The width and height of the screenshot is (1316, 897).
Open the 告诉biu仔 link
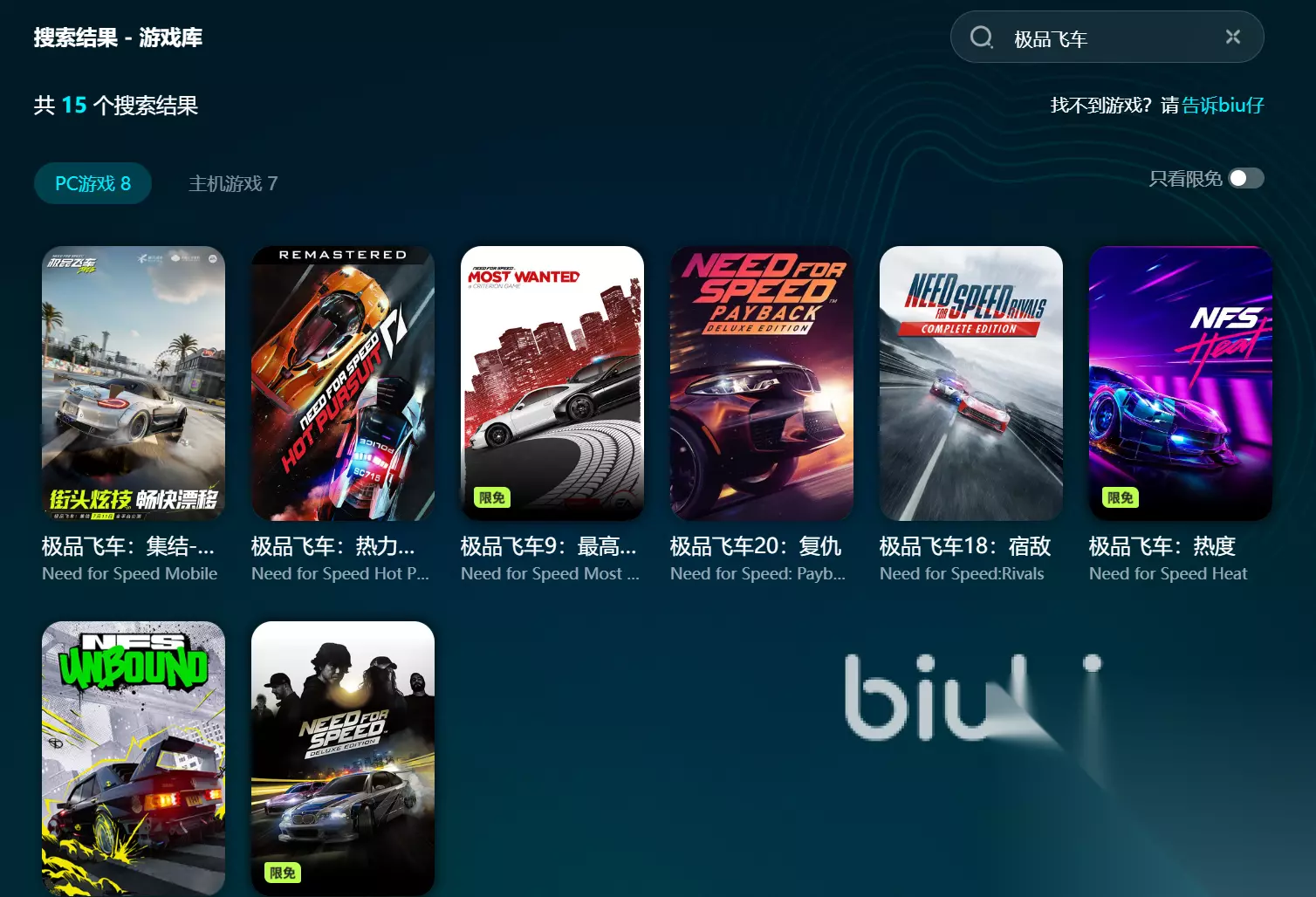click(1223, 106)
